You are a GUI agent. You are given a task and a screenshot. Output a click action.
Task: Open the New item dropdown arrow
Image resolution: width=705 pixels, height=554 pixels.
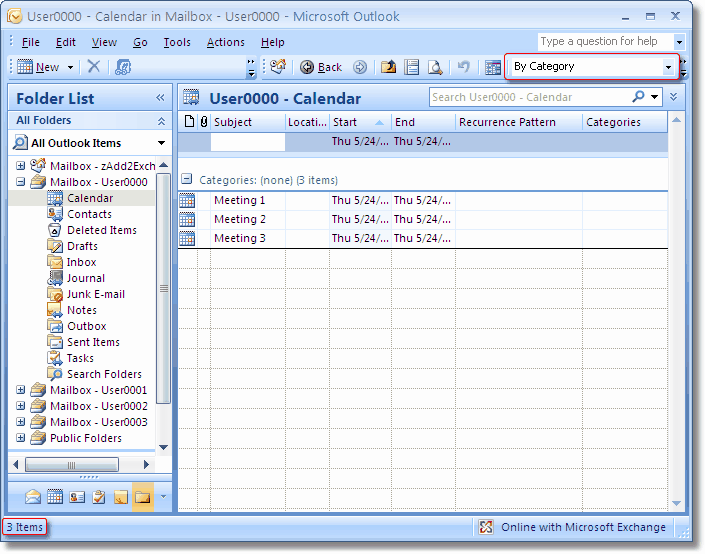(x=70, y=67)
